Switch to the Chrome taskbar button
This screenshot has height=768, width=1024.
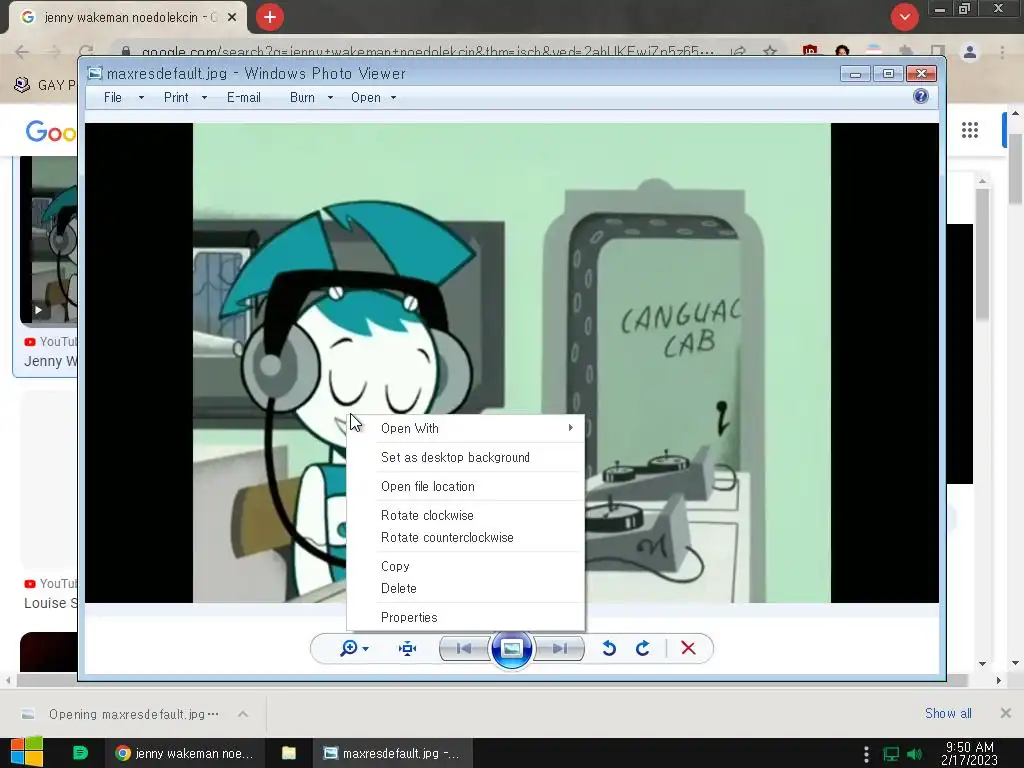(x=184, y=753)
